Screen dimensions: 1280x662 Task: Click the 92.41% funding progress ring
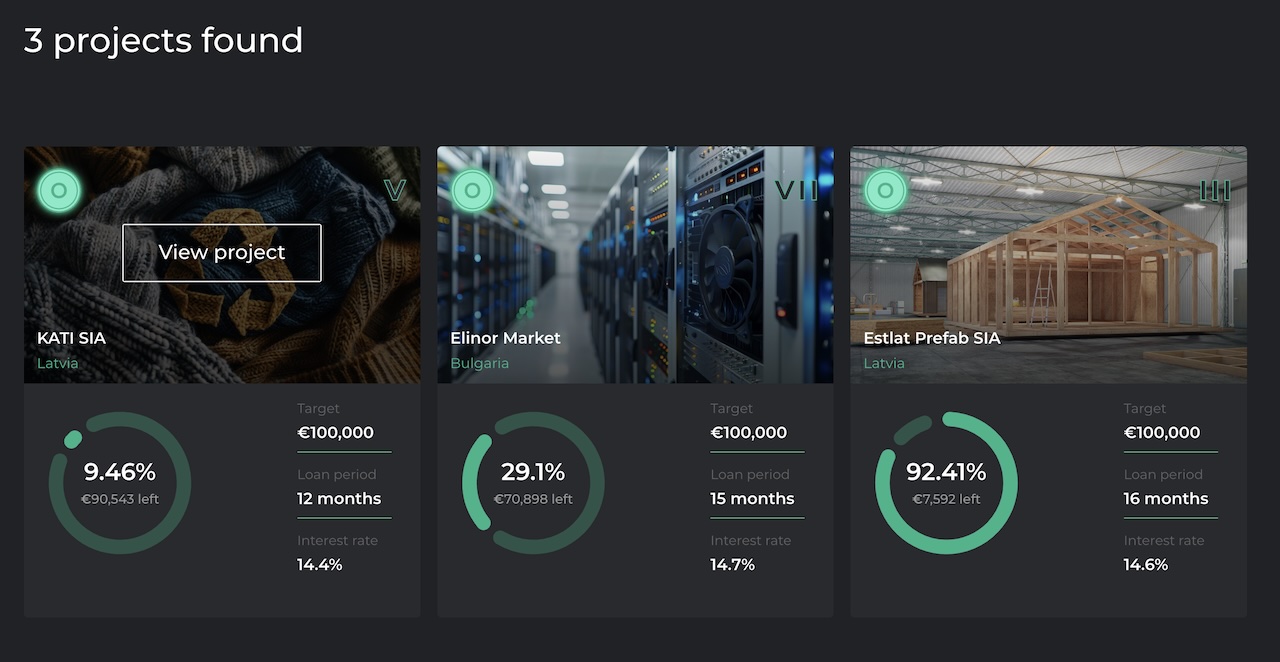pos(946,482)
